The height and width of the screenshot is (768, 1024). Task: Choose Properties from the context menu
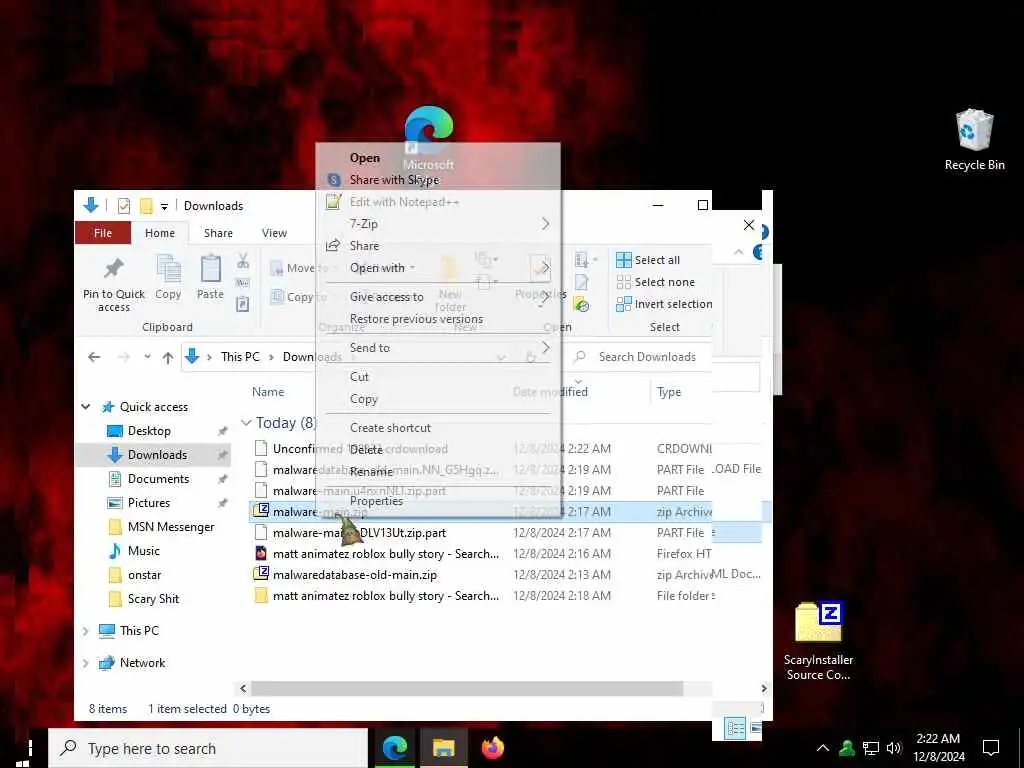point(438,501)
